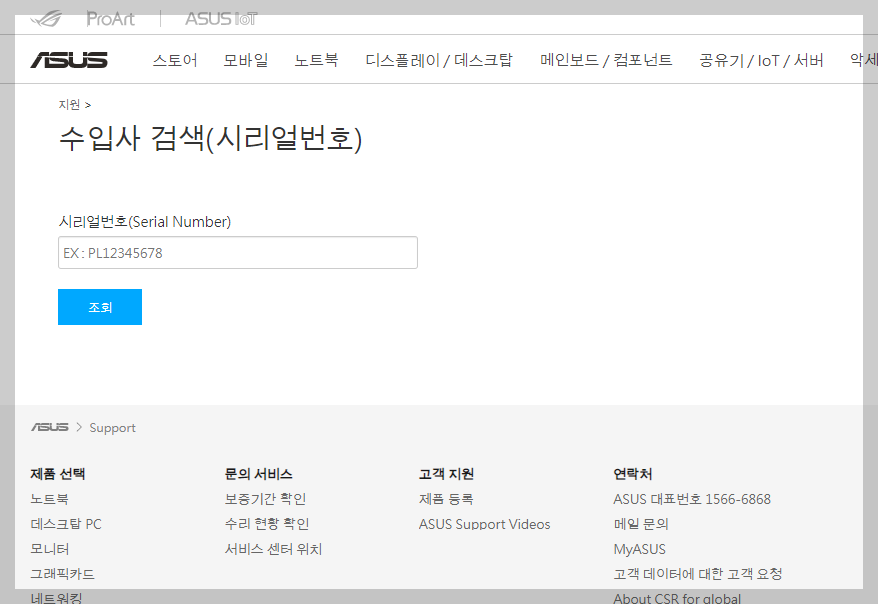Click the small ASUS logo in footer breadcrumb
Image resolution: width=878 pixels, height=604 pixels.
(50, 427)
